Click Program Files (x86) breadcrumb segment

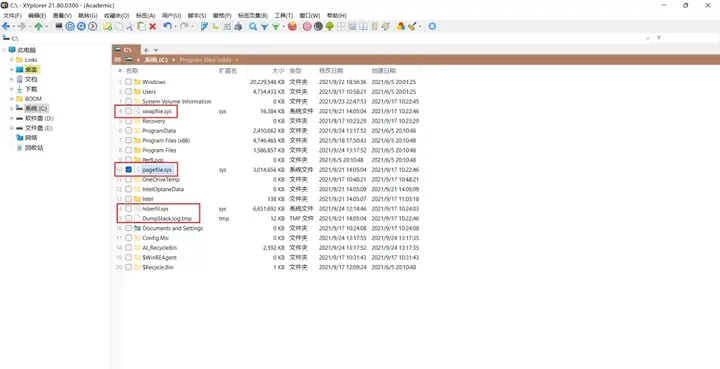(x=205, y=60)
